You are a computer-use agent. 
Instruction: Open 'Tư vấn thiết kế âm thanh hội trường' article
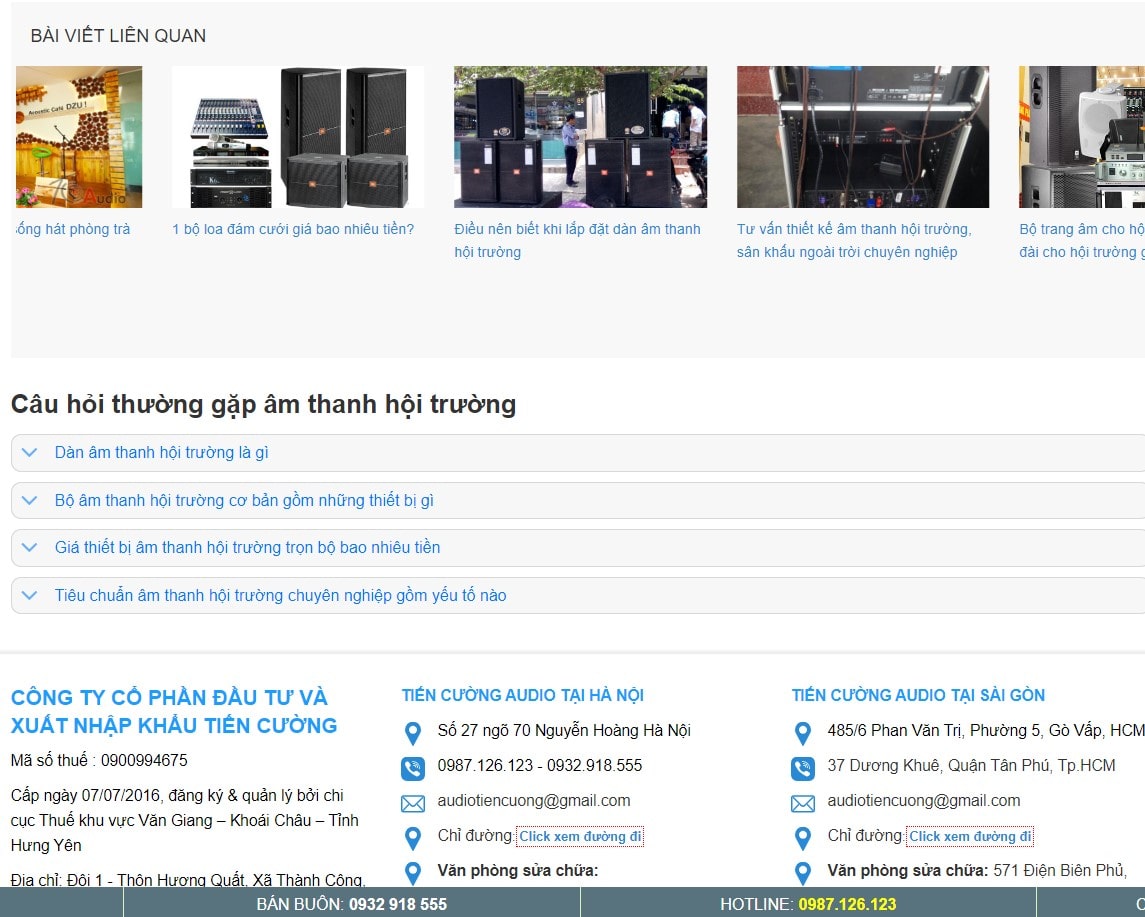click(854, 240)
